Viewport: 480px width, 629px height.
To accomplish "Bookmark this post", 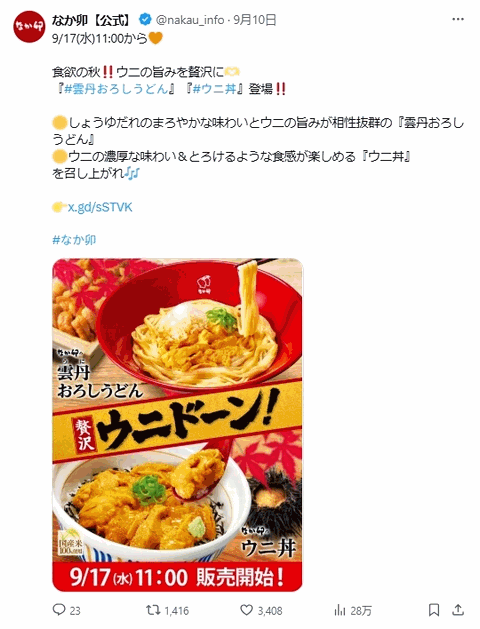I will click(x=433, y=610).
